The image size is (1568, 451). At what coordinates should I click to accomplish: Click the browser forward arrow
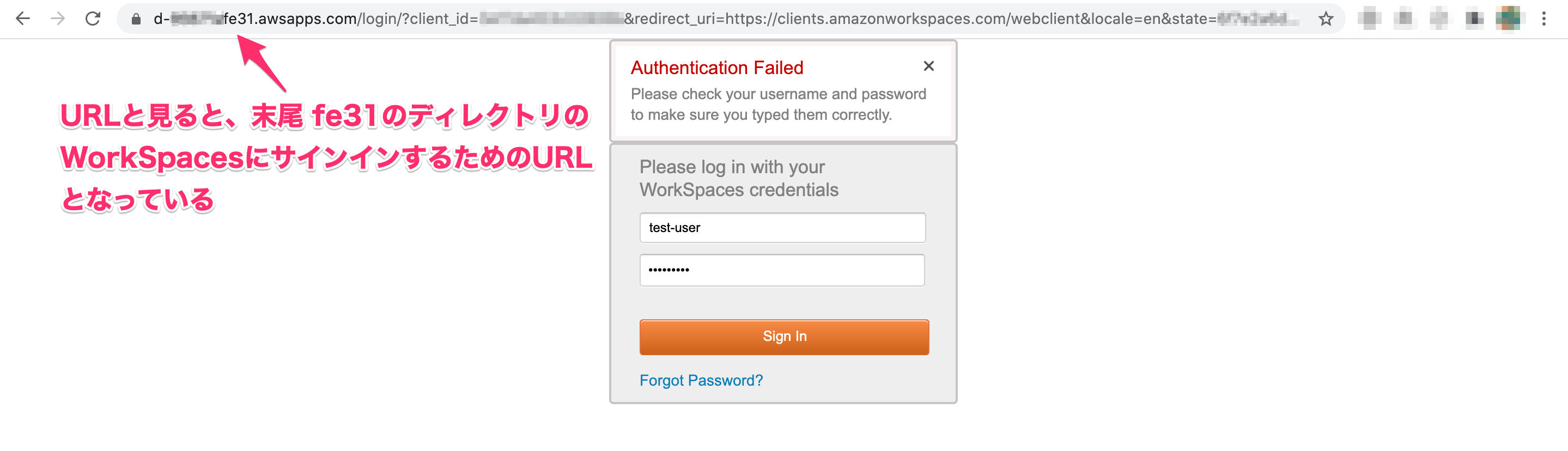click(58, 19)
